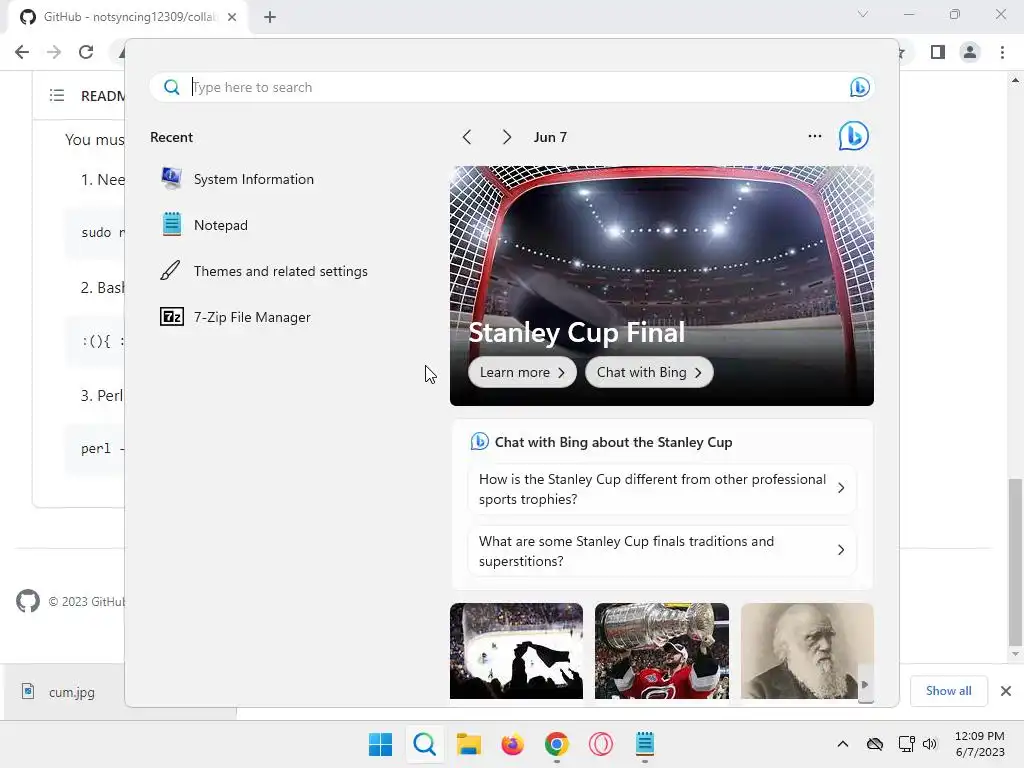
Task: Click the Chat with Bing button
Action: point(648,372)
